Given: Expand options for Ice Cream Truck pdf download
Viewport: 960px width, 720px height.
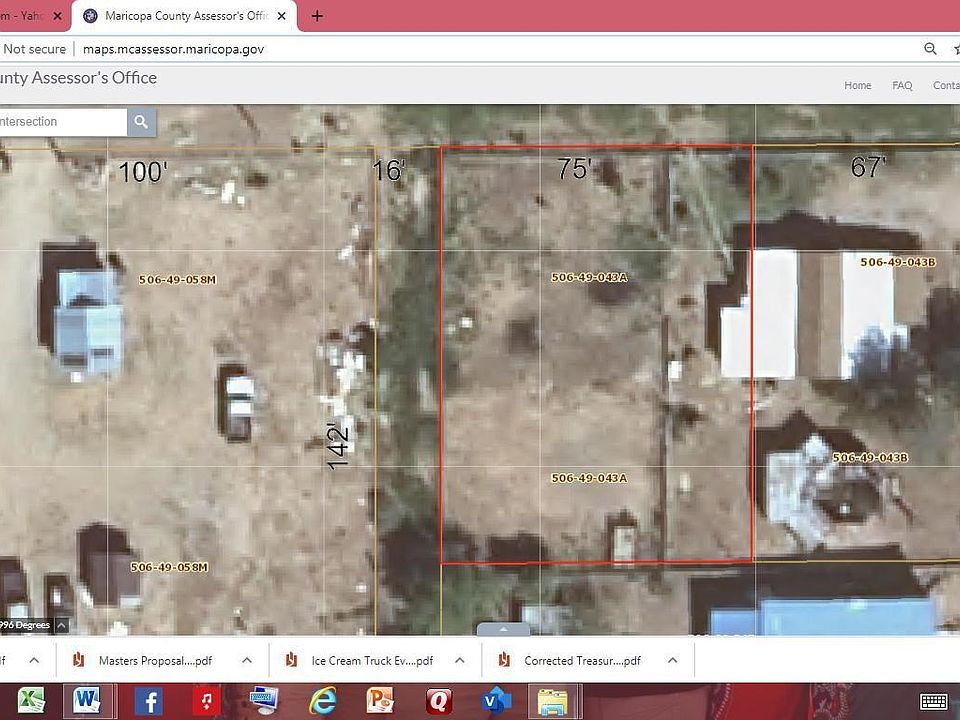Looking at the screenshot, I should coord(459,660).
